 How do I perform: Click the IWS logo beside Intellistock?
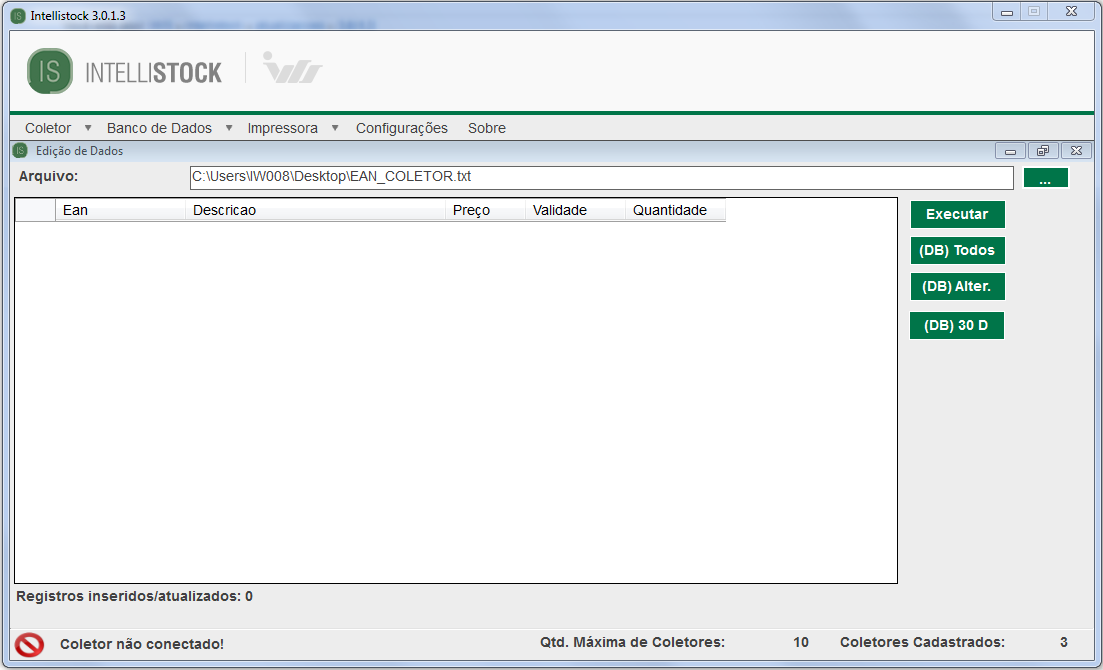292,69
